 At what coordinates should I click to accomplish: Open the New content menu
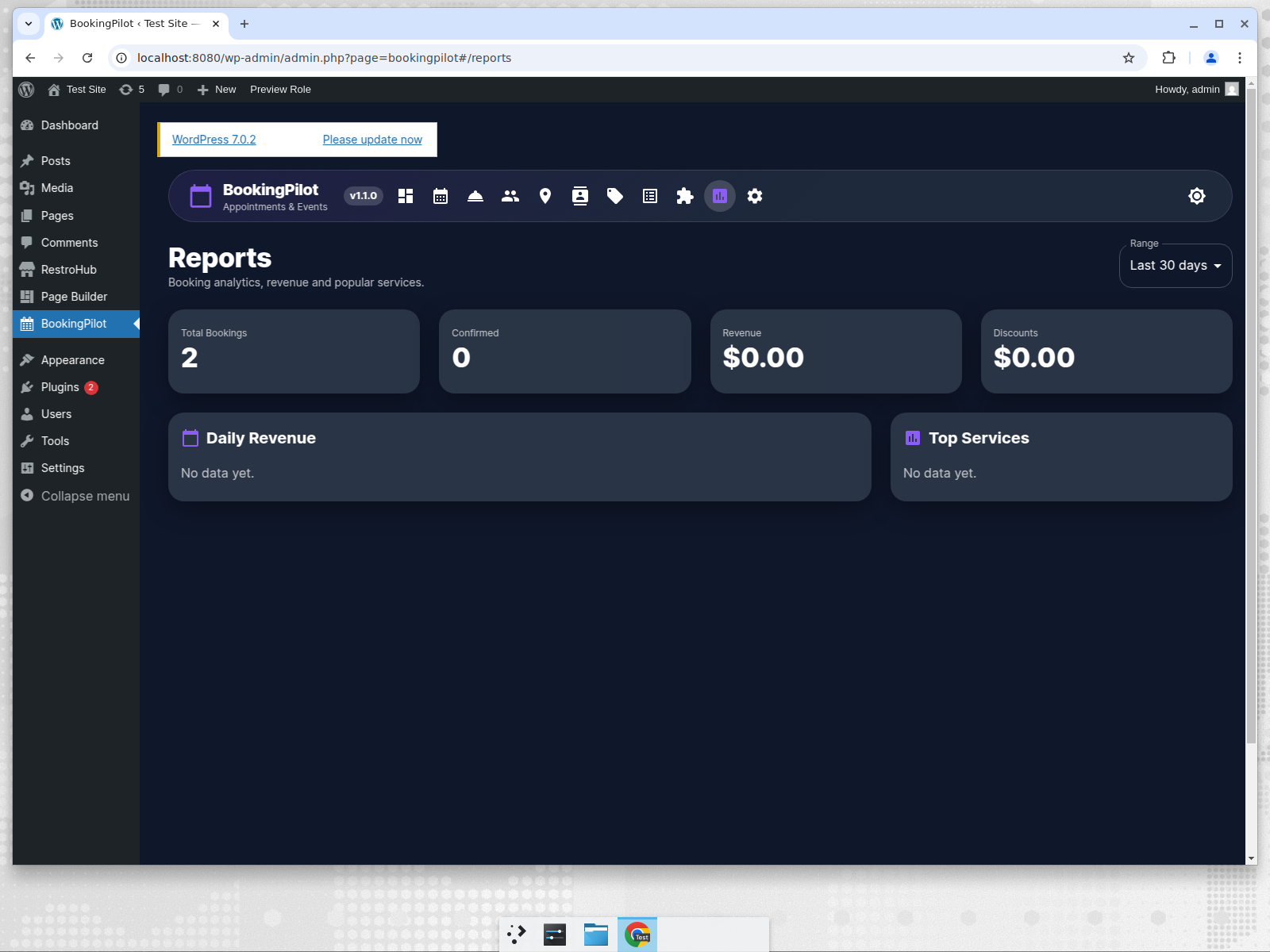(217, 90)
